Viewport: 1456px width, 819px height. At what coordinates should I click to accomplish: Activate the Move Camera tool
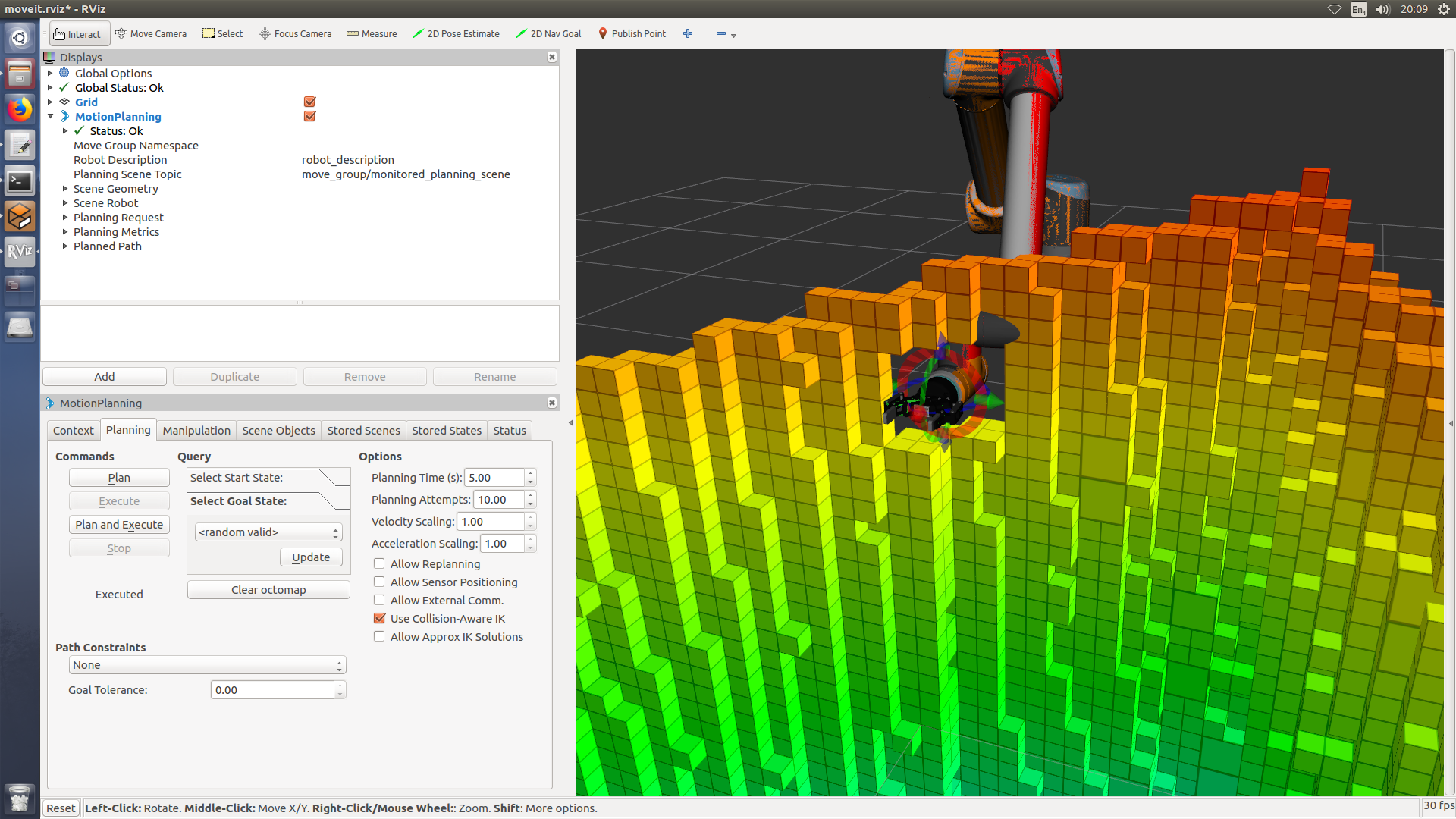click(x=151, y=34)
